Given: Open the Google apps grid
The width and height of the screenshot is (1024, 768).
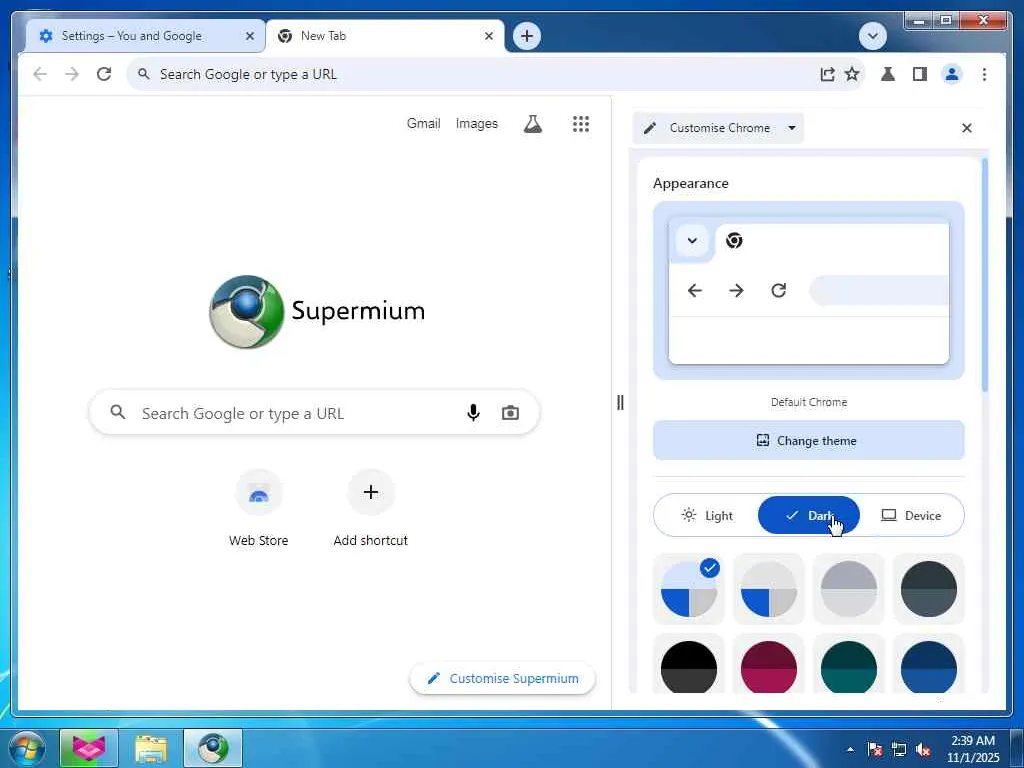Looking at the screenshot, I should coord(581,124).
